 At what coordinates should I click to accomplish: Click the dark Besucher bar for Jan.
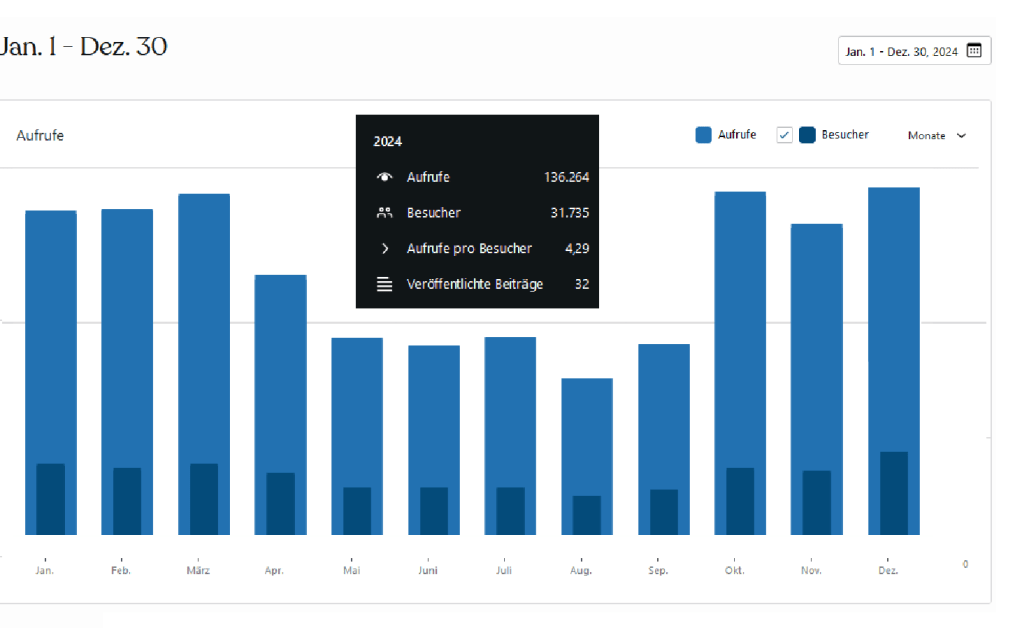point(51,499)
